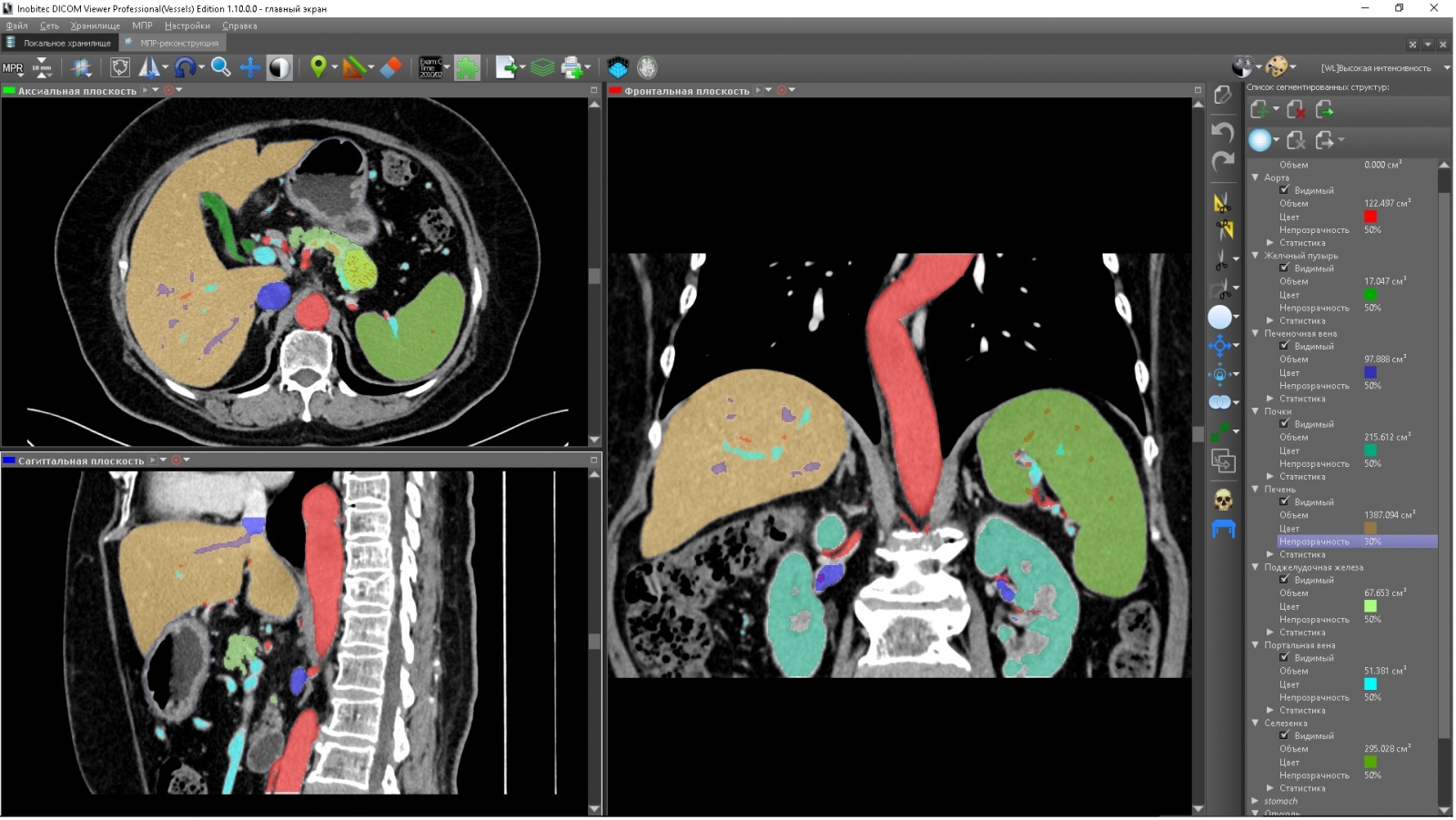Select the polygon cut scissors tool
Screen dimensions: 1456x820
click(1222, 202)
